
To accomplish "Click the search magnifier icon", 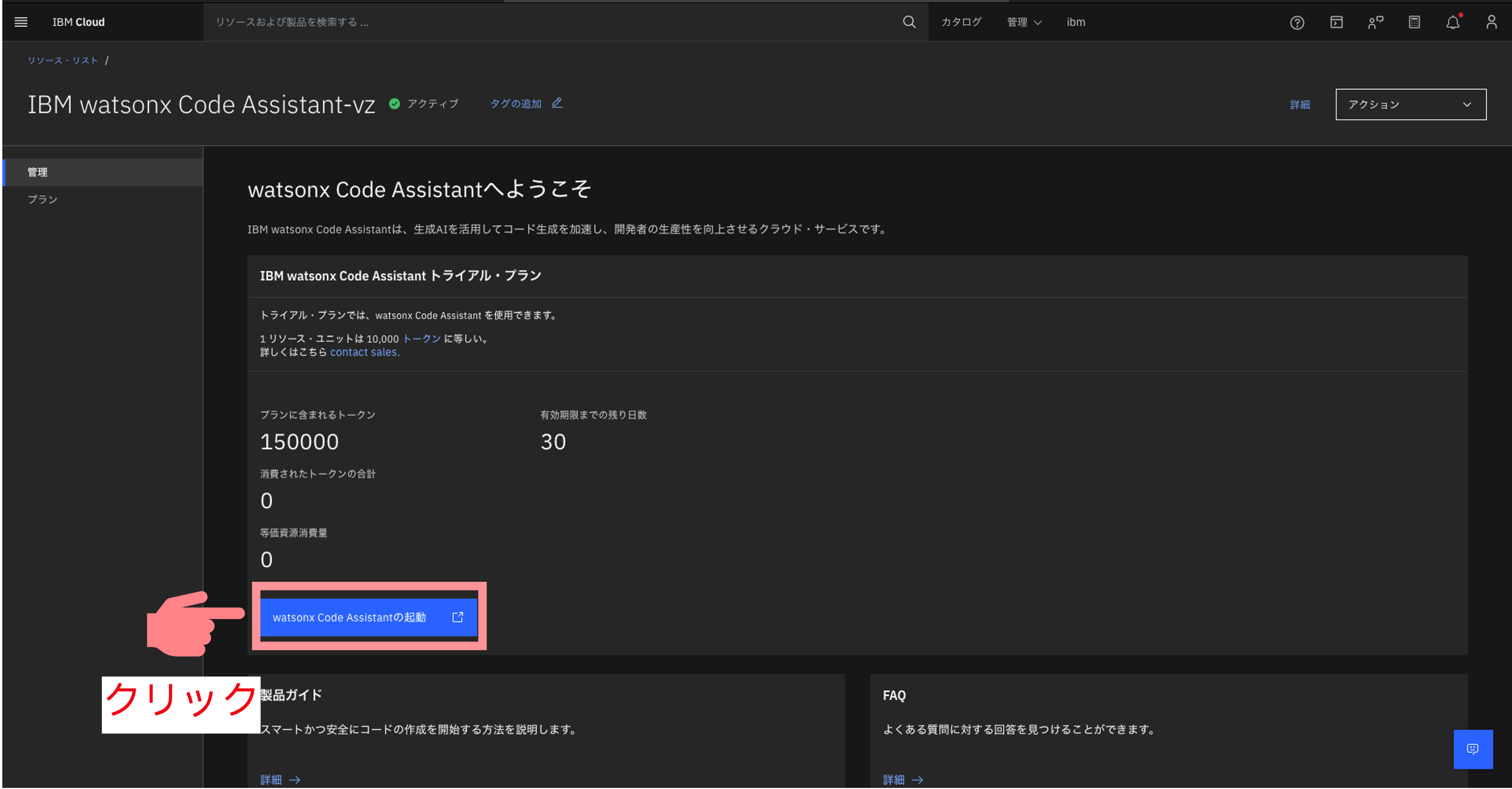I will pyautogui.click(x=909, y=22).
